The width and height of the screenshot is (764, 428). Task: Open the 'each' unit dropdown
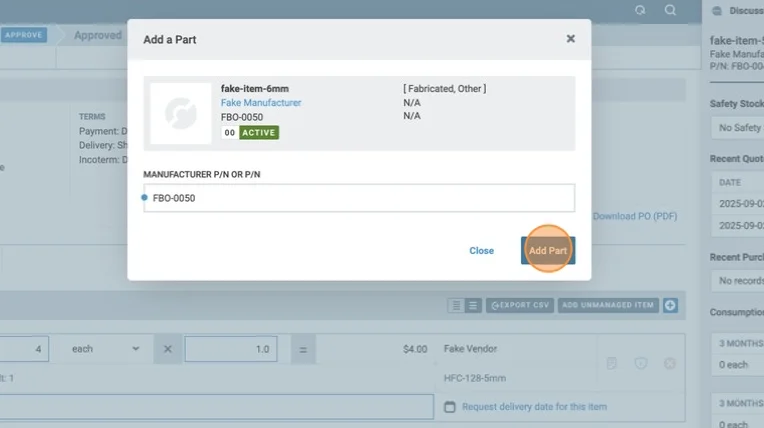pyautogui.click(x=106, y=349)
